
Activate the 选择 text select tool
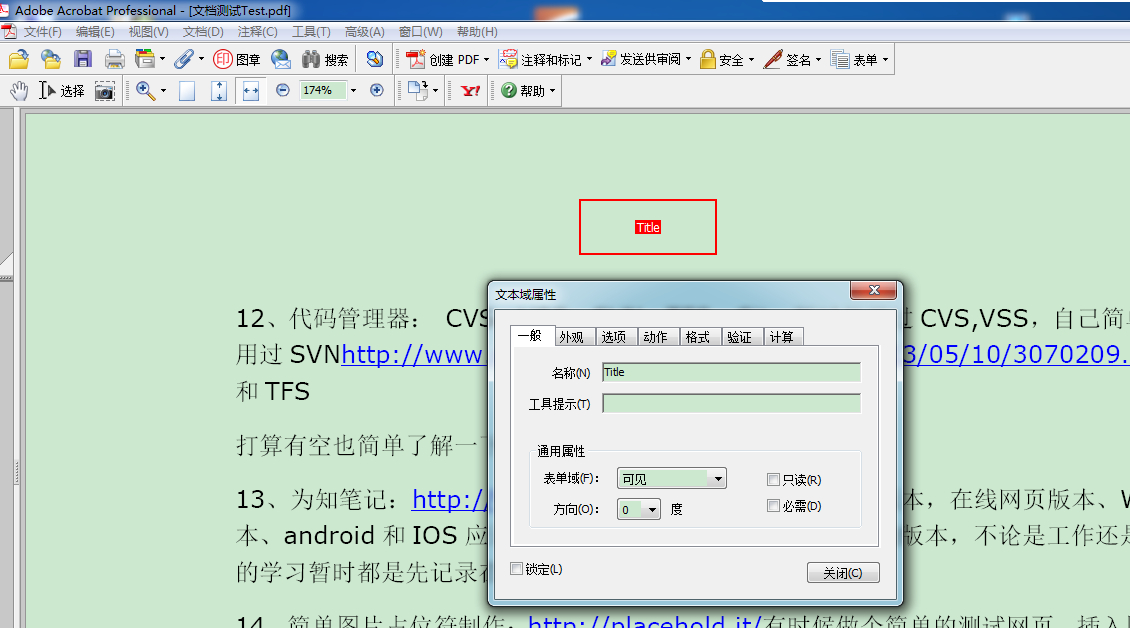[62, 91]
